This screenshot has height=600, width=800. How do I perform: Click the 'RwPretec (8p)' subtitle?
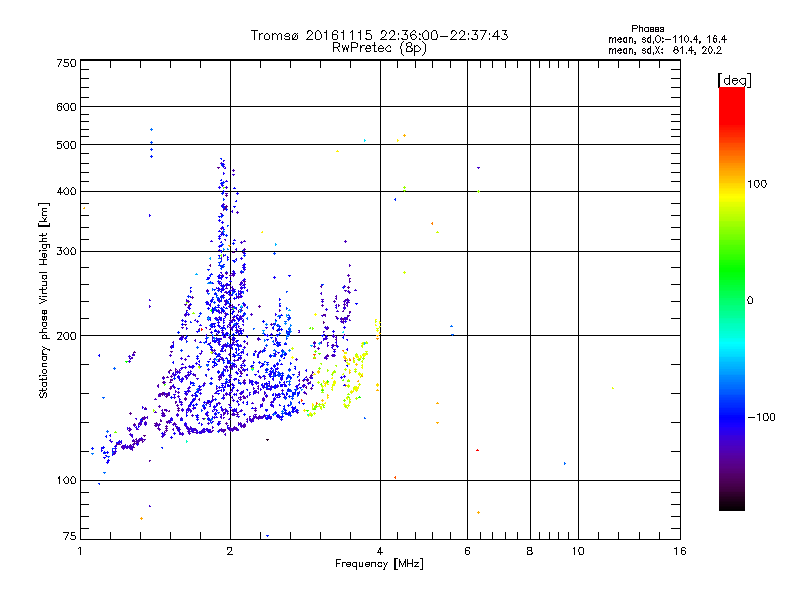[x=379, y=48]
